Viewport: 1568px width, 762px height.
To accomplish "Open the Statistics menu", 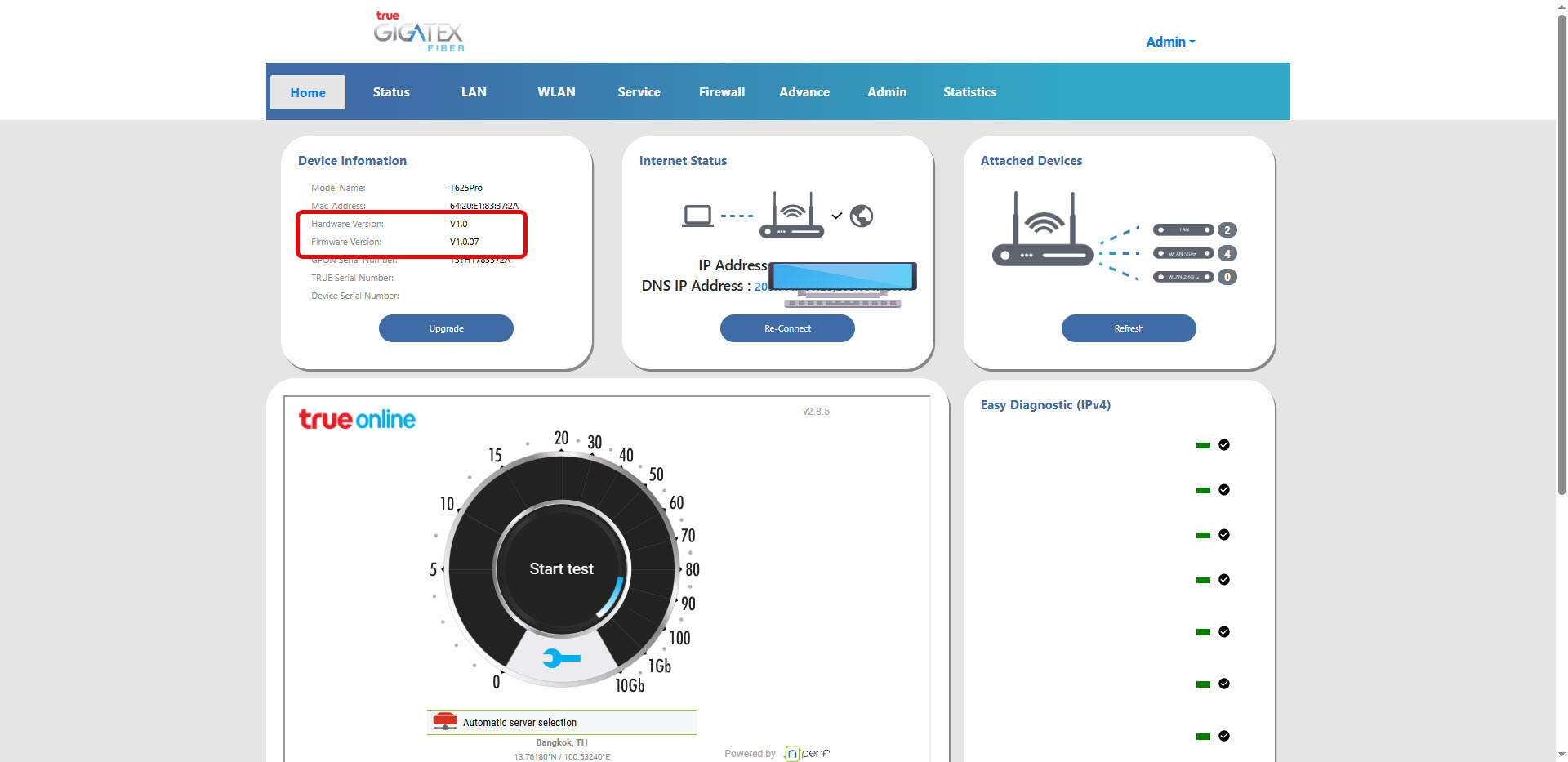I will coord(969,92).
